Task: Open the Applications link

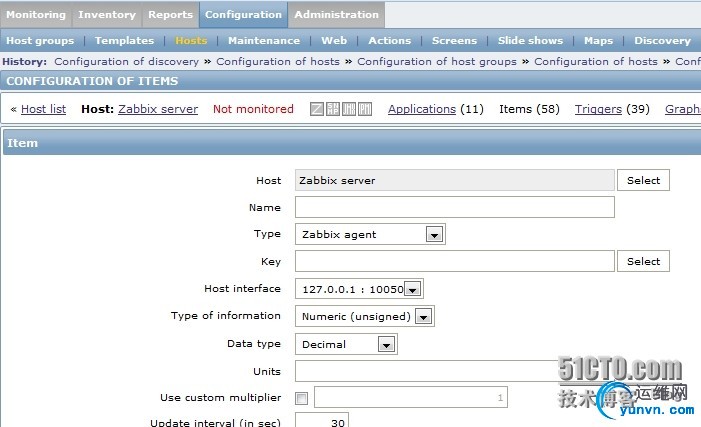Action: point(422,109)
